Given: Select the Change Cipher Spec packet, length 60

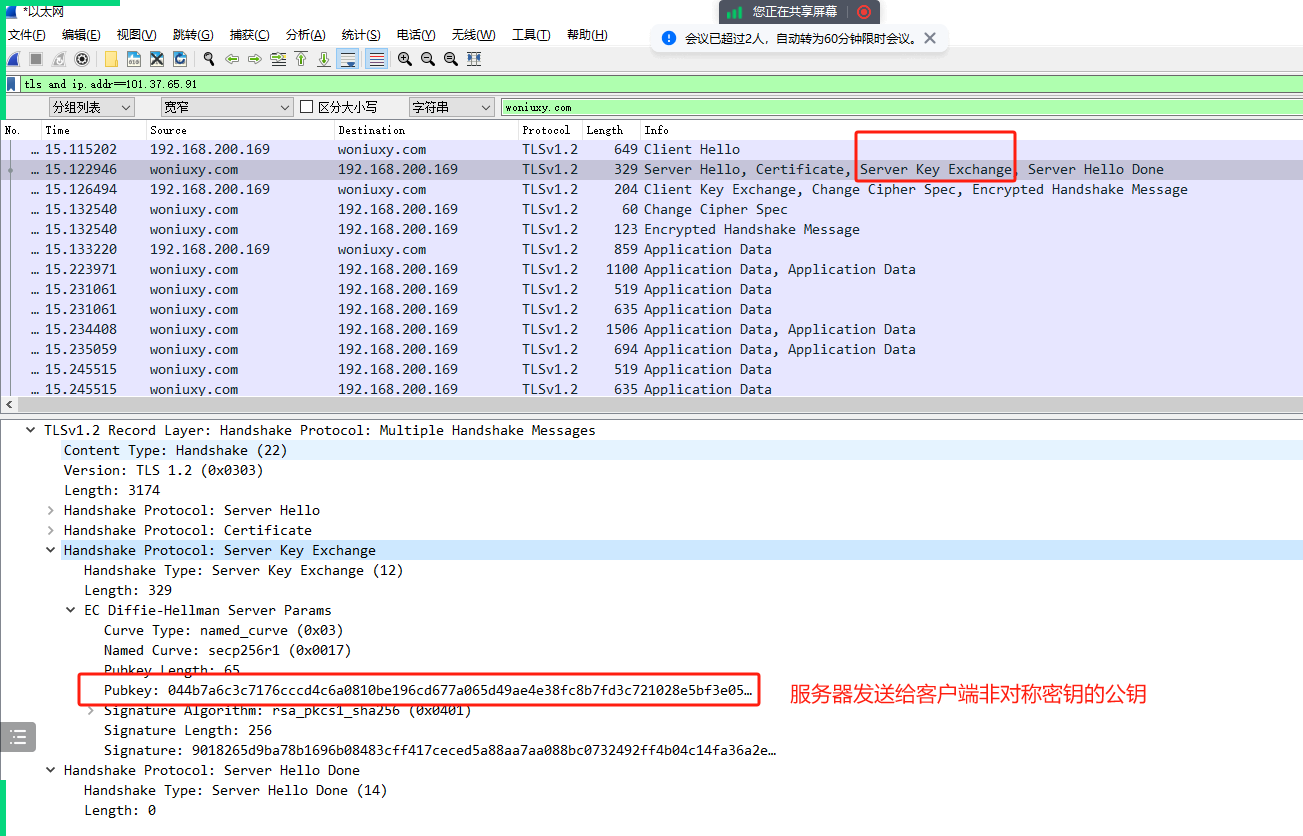Looking at the screenshot, I should click(651, 209).
